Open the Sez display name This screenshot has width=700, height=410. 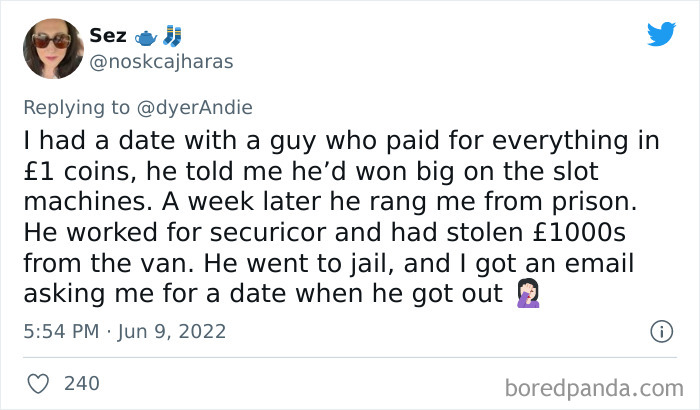[x=108, y=35]
